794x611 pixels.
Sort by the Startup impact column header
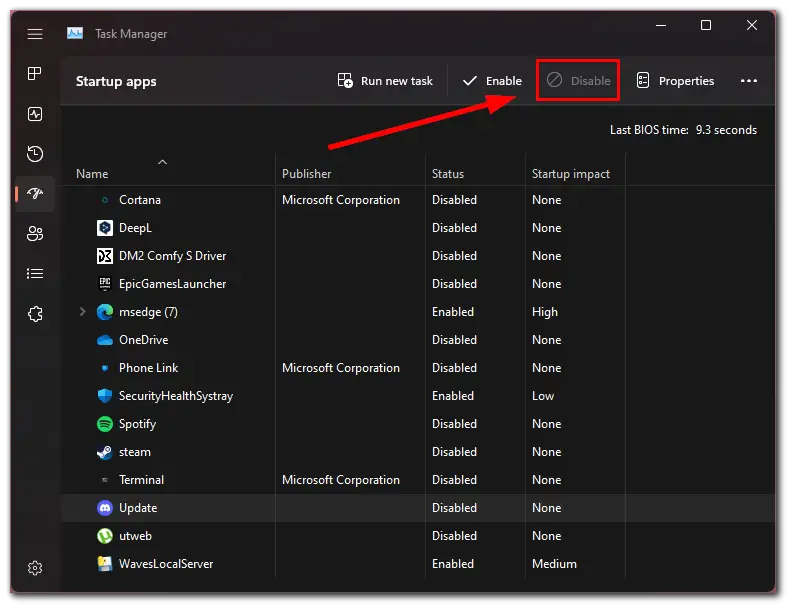pyautogui.click(x=571, y=174)
